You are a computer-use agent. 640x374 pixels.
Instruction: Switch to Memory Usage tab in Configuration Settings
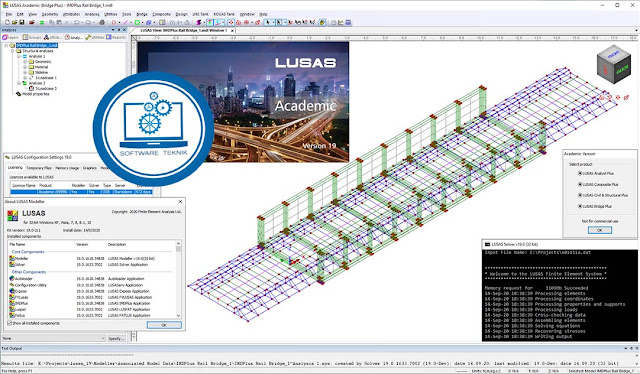tap(67, 168)
